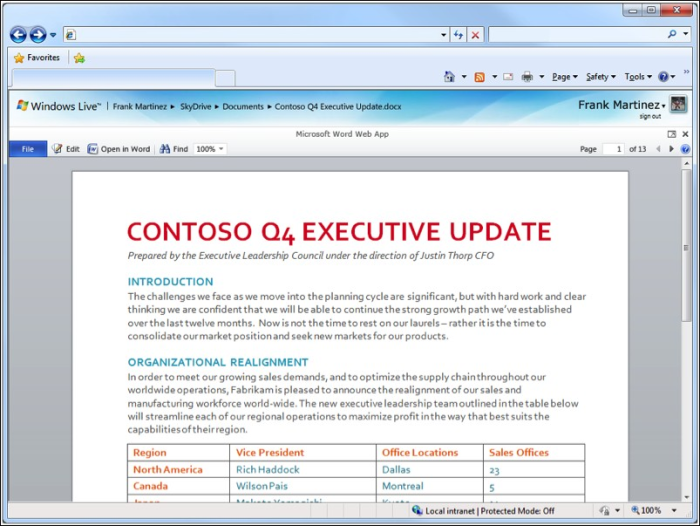Open the Print dropdown arrow
The width and height of the screenshot is (700, 526).
542,77
